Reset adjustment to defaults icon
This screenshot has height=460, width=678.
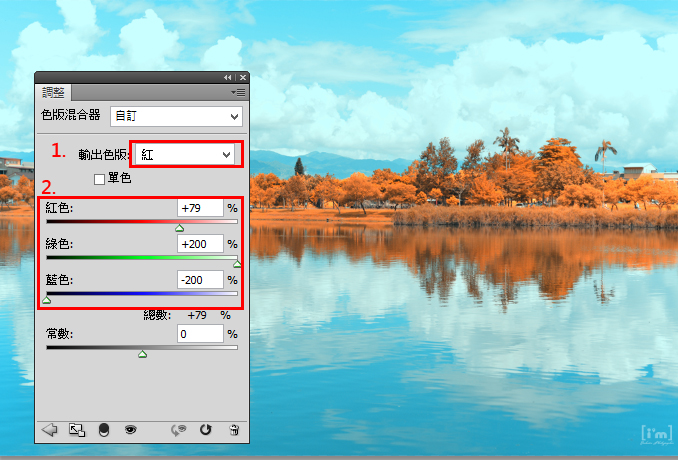click(x=205, y=429)
